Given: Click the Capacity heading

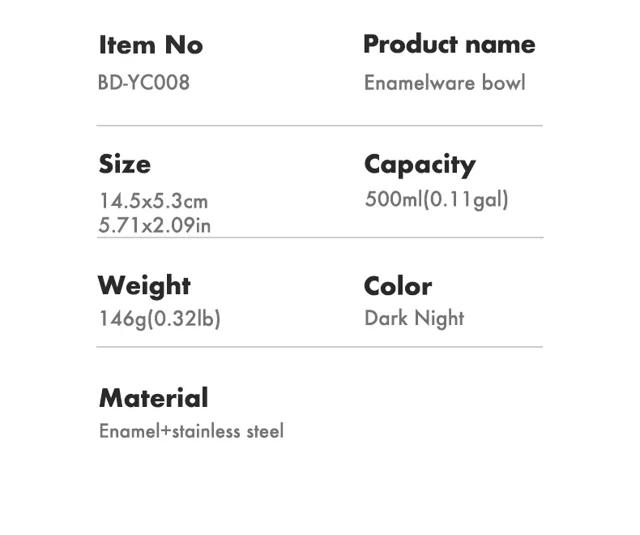Looking at the screenshot, I should coord(420,165).
